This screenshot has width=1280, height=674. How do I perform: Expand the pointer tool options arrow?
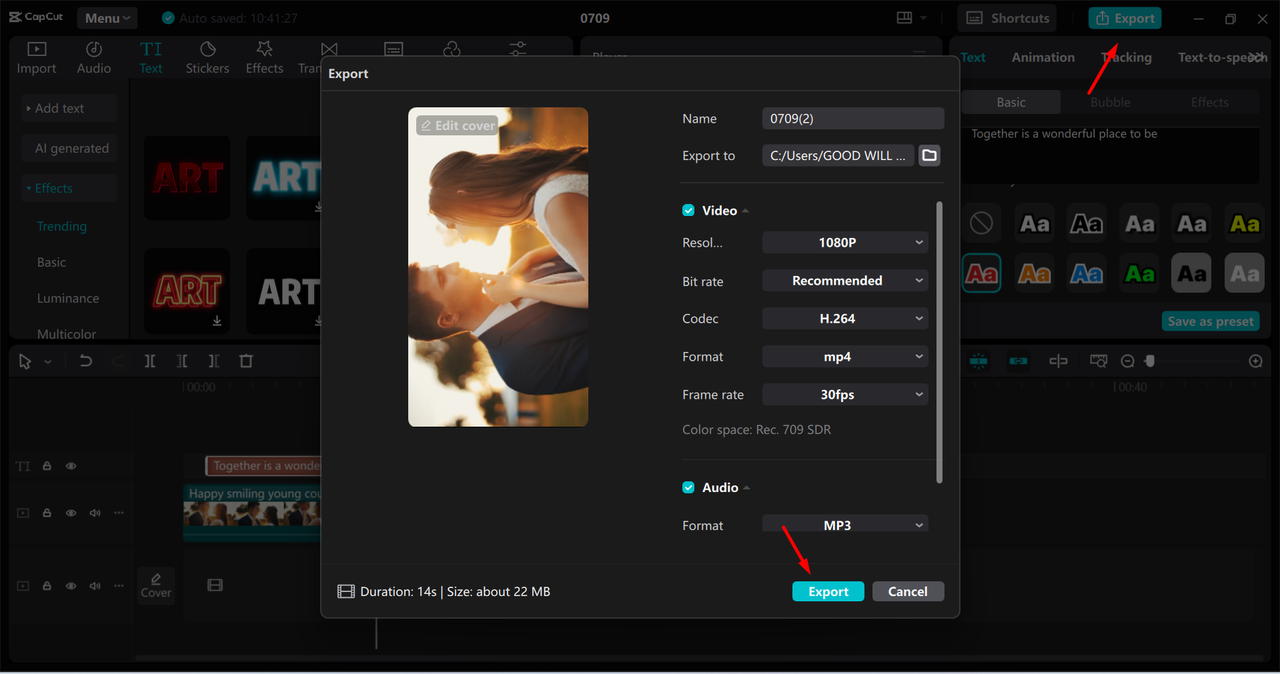[x=48, y=362]
